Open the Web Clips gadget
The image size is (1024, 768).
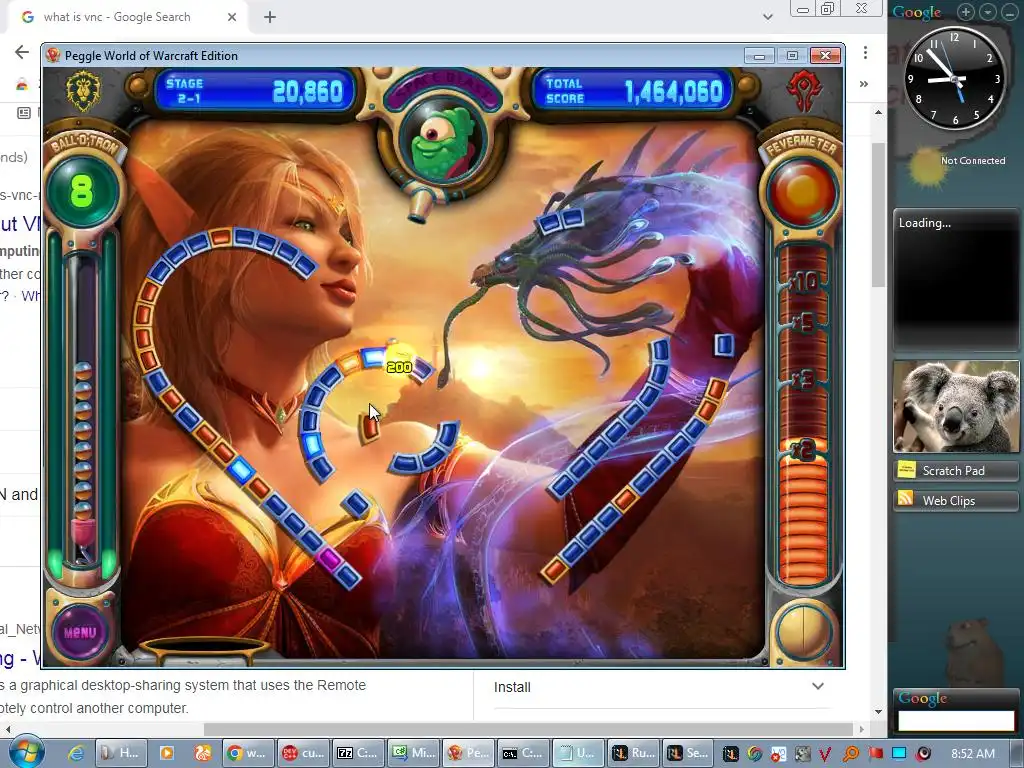tap(956, 500)
